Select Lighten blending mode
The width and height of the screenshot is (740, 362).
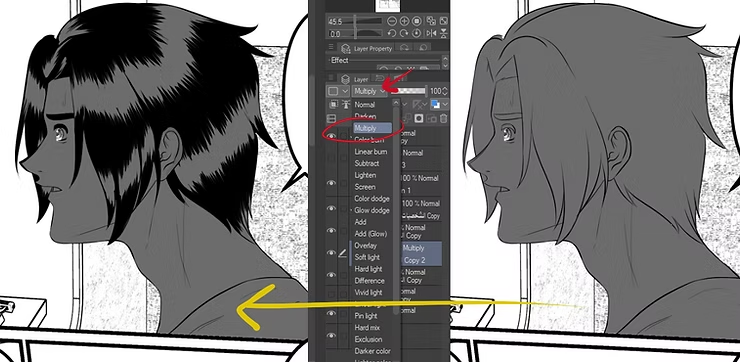pos(365,175)
